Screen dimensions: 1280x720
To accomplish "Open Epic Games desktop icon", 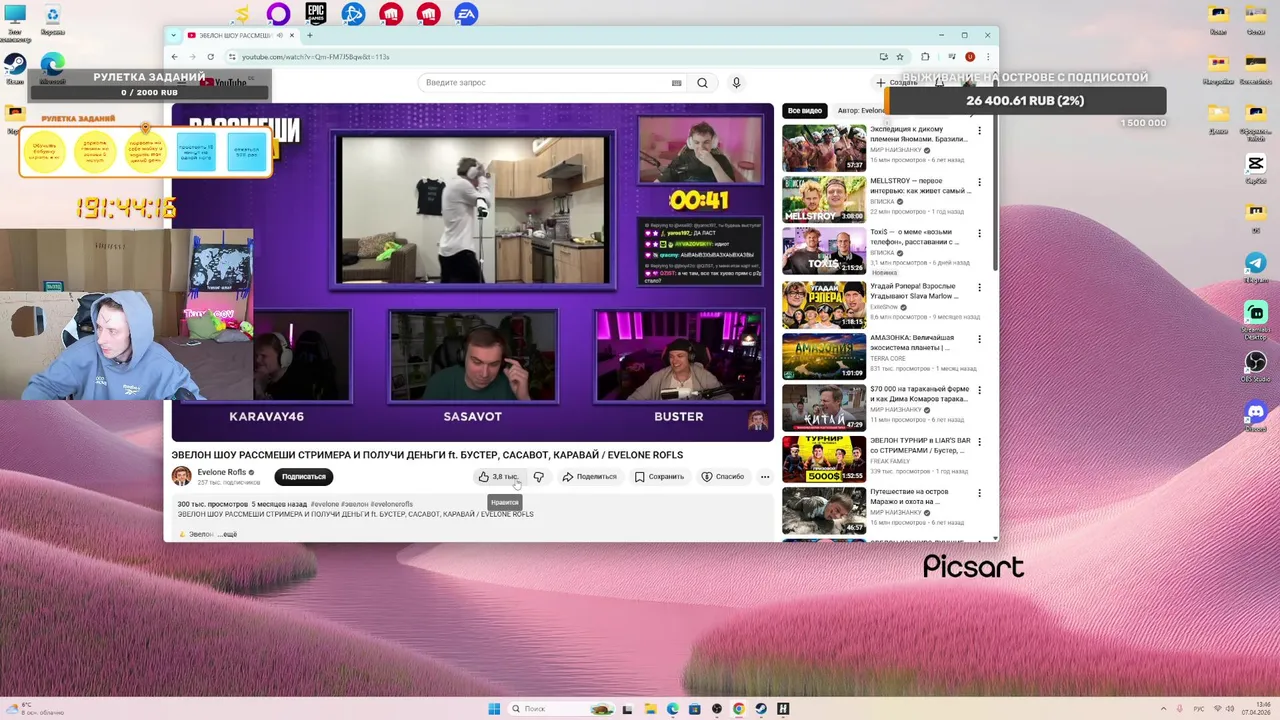I will [x=316, y=14].
